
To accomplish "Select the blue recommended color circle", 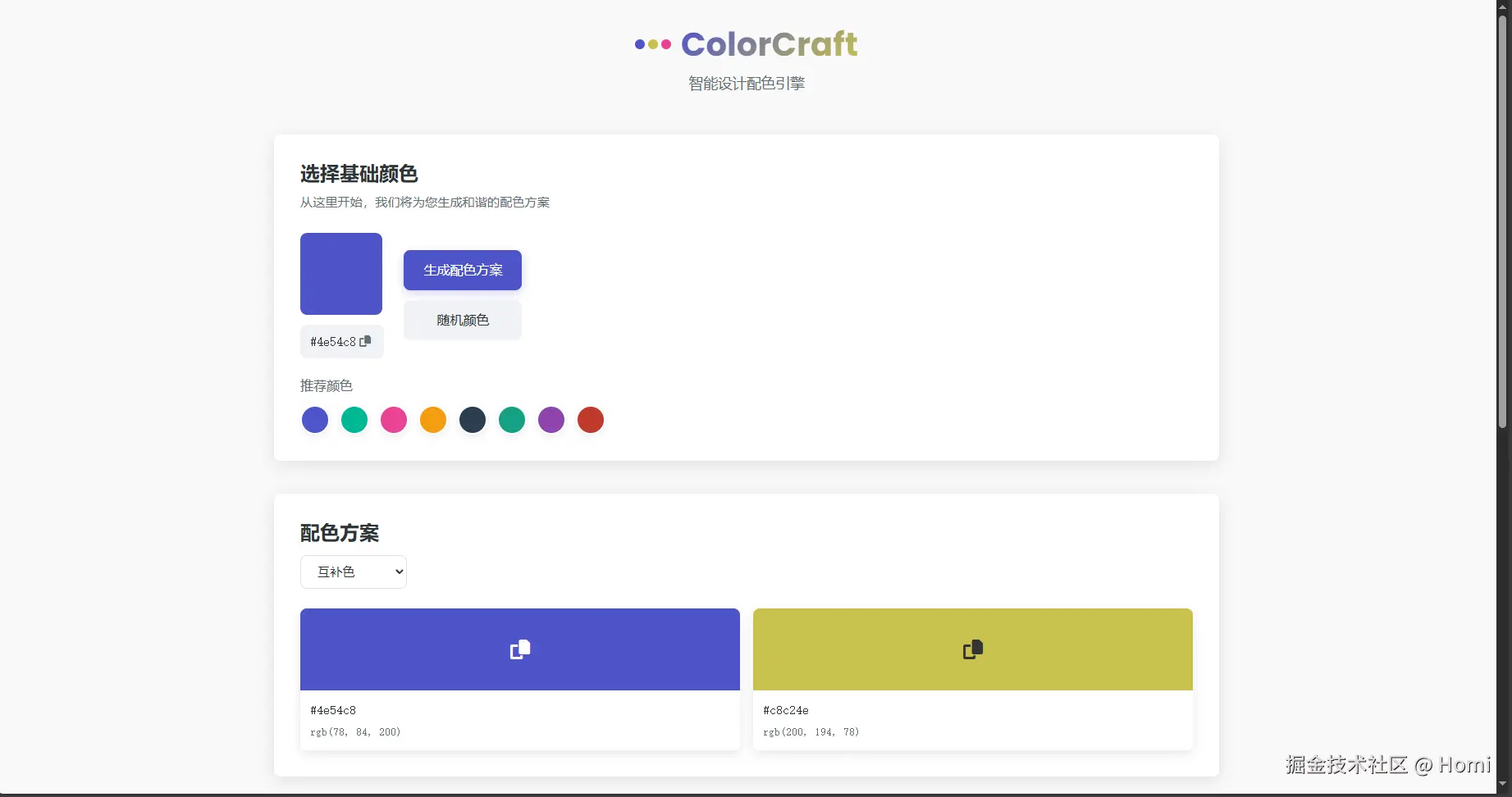I will (x=314, y=420).
